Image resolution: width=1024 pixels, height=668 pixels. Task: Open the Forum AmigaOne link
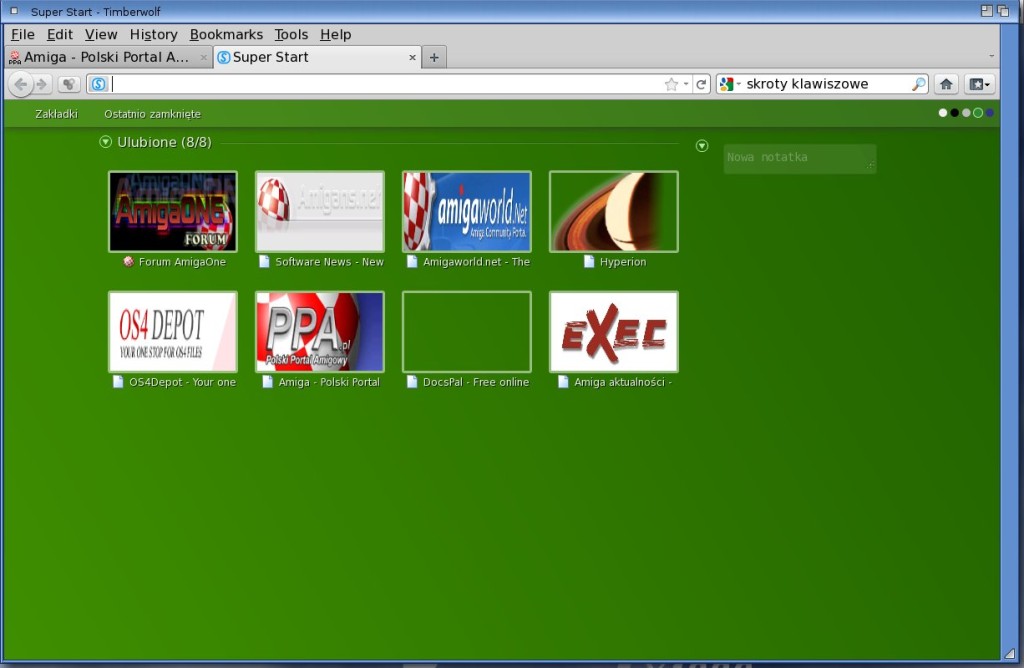coord(182,262)
